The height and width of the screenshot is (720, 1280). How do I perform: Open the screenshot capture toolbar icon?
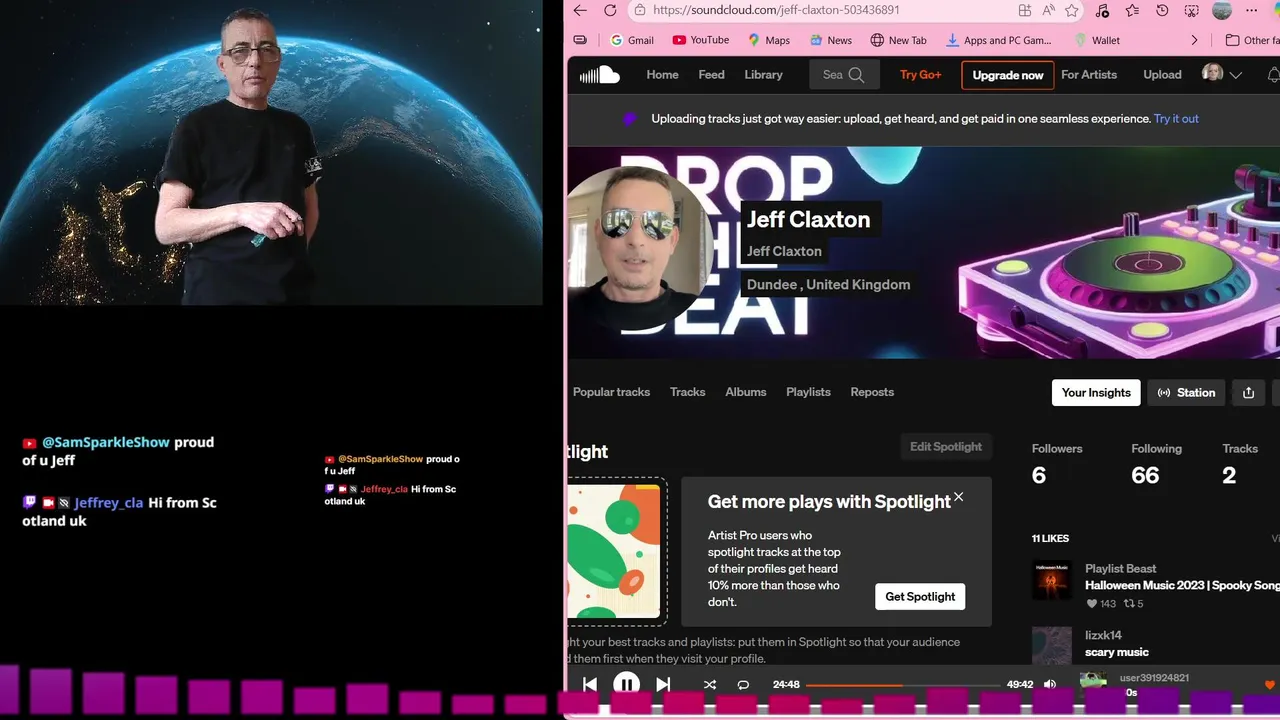[1192, 10]
